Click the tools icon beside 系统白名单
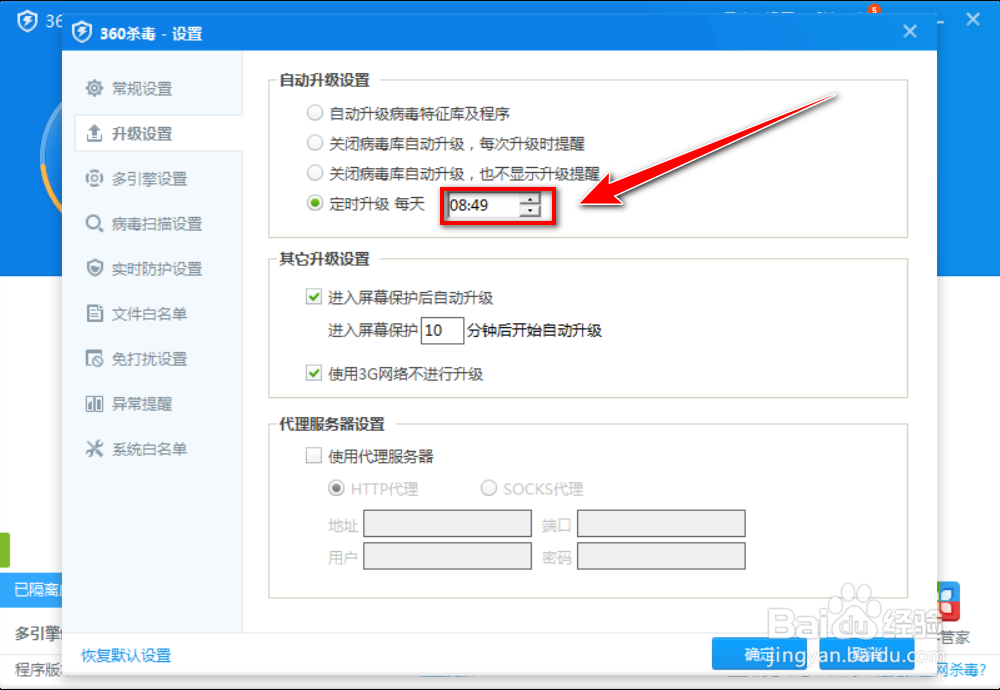The image size is (1000, 690). click(94, 448)
